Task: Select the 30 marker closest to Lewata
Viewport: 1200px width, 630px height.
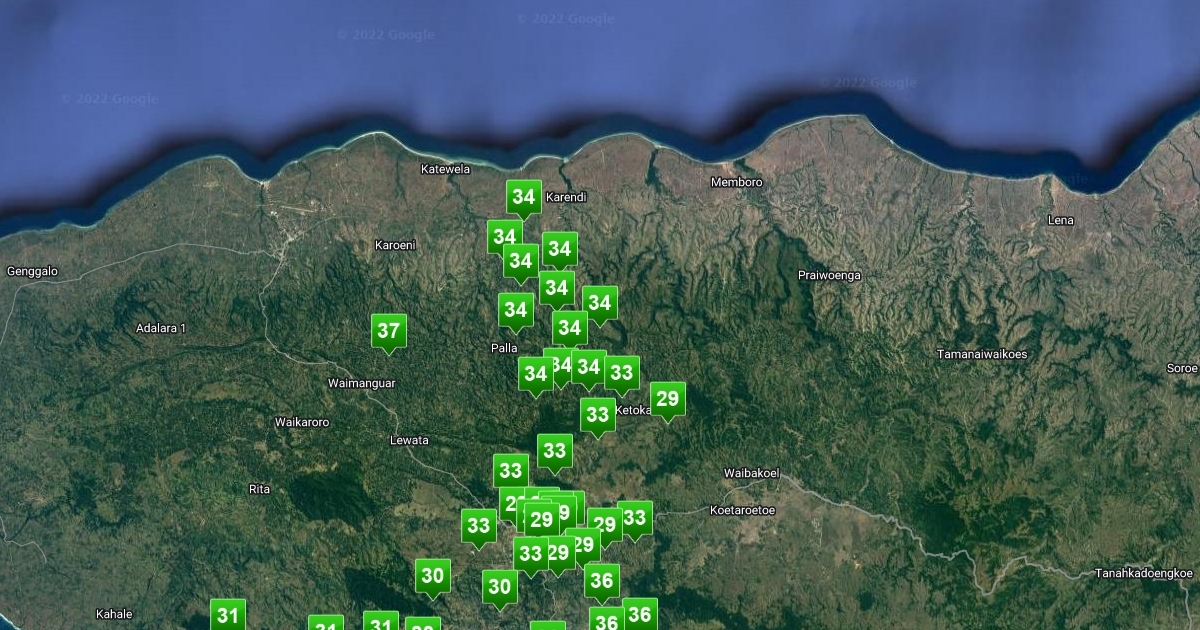Action: click(433, 576)
